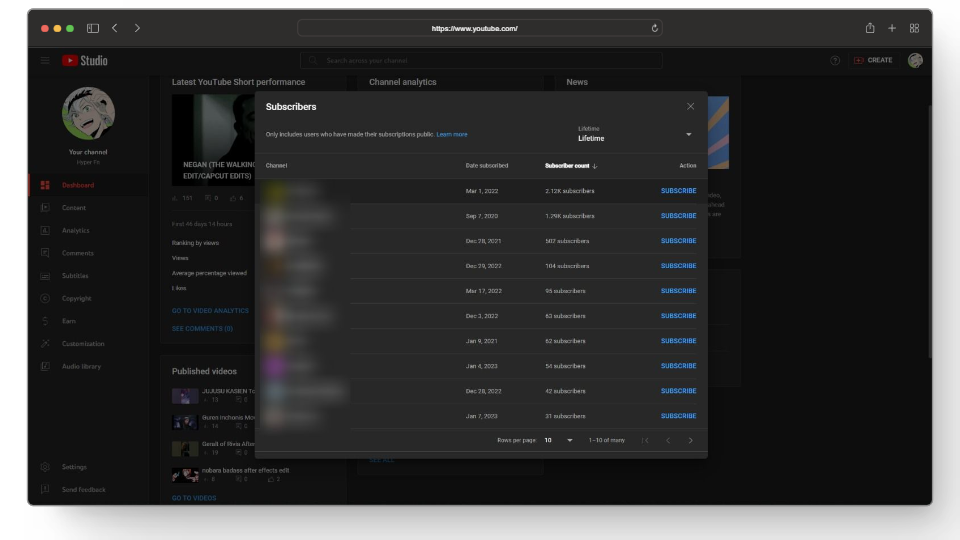Open Copyright in the sidebar
960x540 pixels.
point(76,298)
